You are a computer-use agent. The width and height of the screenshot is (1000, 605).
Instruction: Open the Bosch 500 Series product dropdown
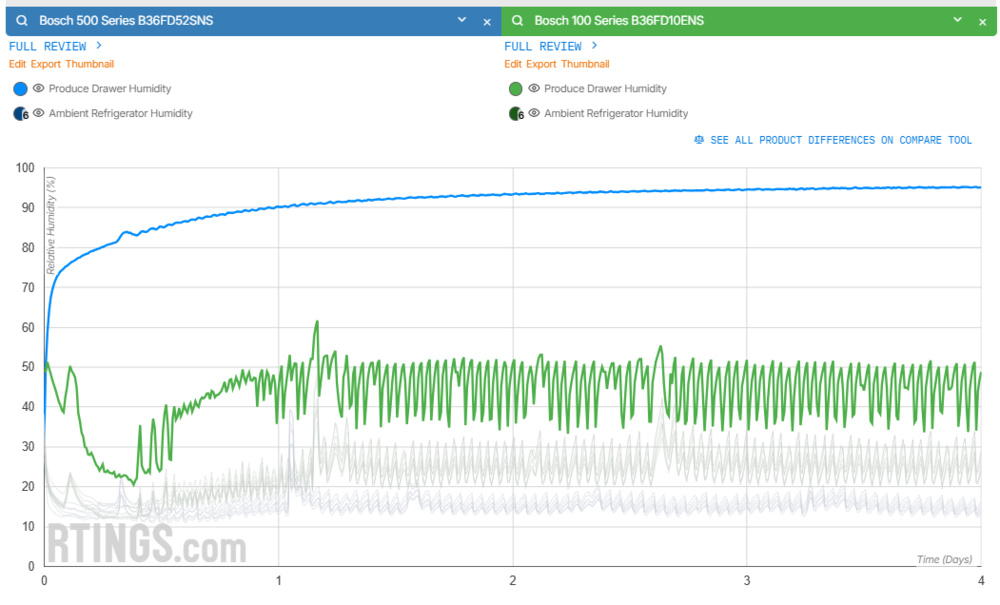(x=461, y=19)
